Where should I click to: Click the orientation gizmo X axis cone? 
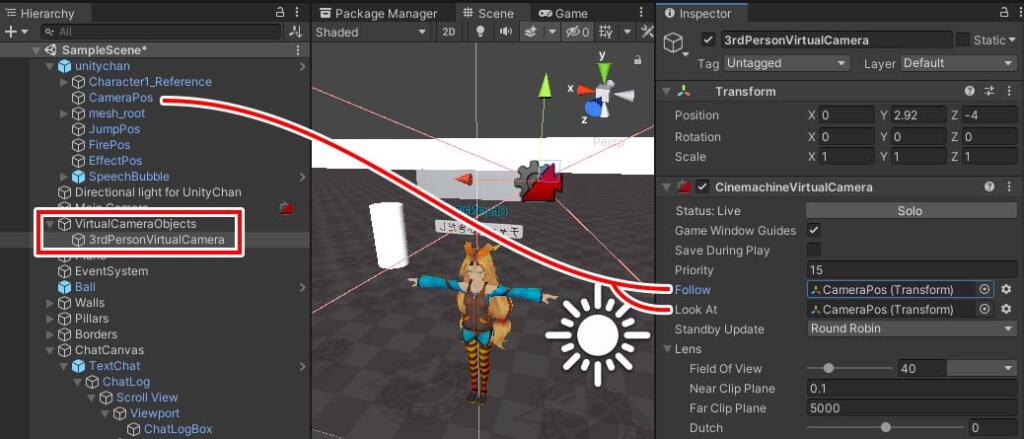click(584, 89)
